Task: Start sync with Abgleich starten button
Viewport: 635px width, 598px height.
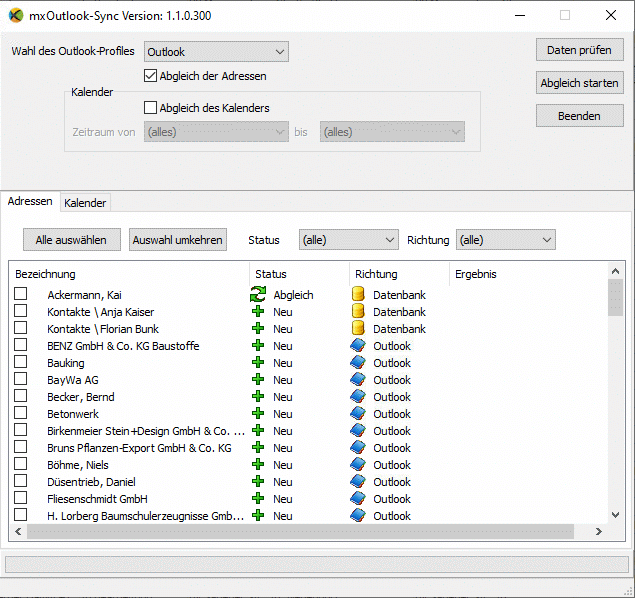Action: [580, 83]
